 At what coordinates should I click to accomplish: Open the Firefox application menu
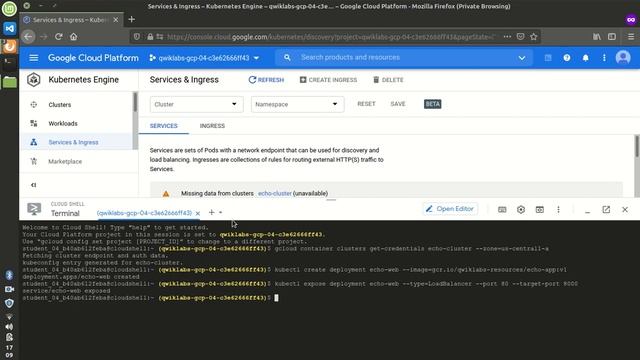coord(631,37)
